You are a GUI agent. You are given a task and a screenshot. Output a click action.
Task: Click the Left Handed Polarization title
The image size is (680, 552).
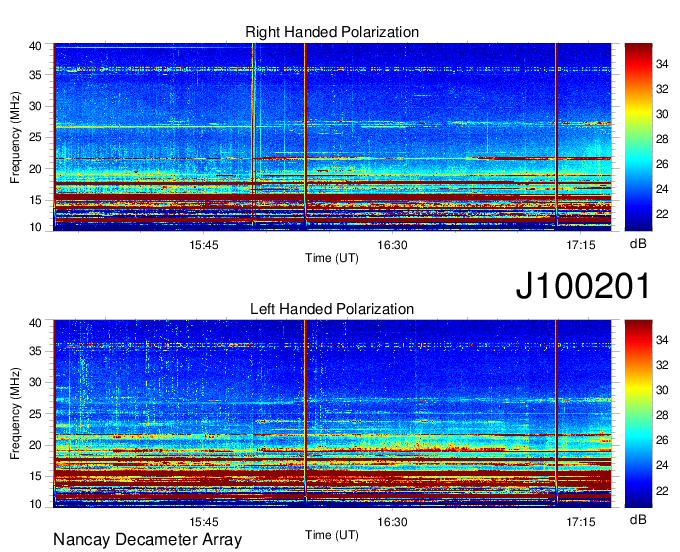pos(332,309)
